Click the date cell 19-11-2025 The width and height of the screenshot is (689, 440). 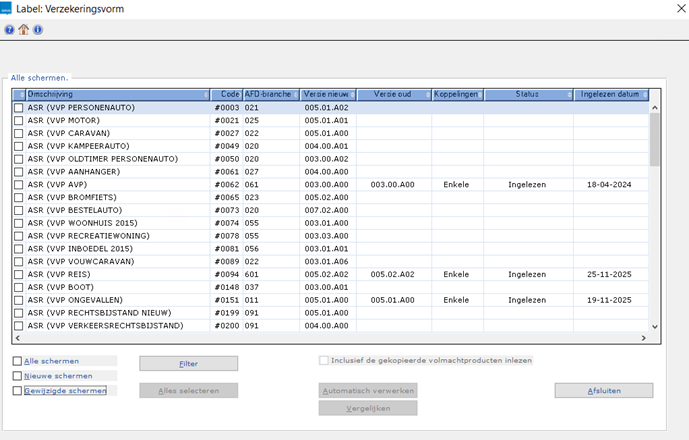[609, 300]
